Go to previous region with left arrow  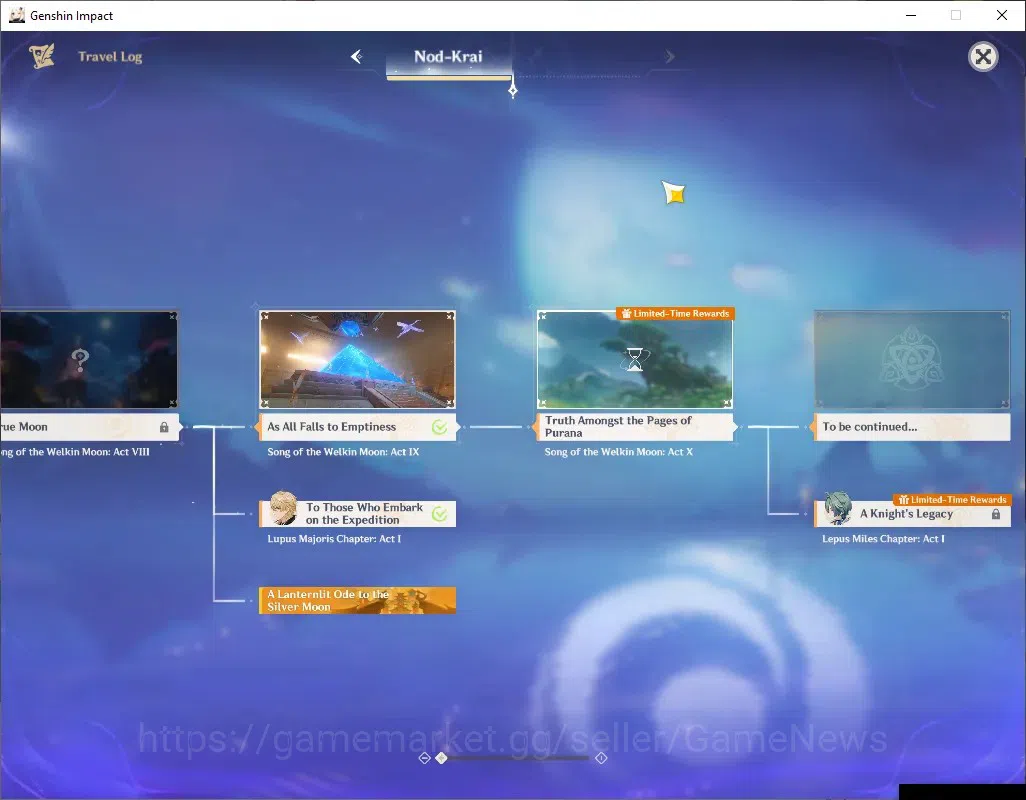[357, 57]
